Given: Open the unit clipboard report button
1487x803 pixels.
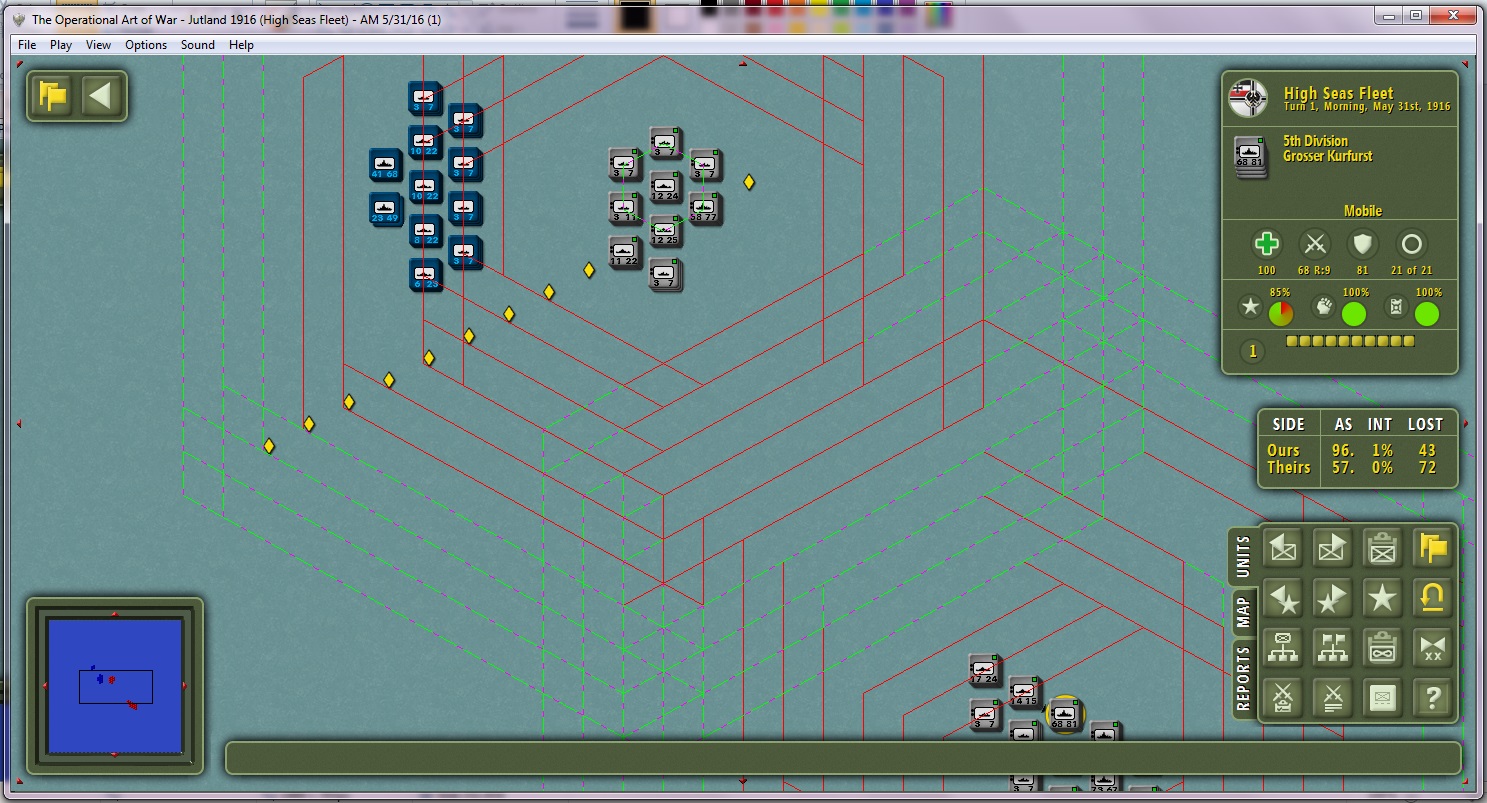Looking at the screenshot, I should (x=1383, y=548).
